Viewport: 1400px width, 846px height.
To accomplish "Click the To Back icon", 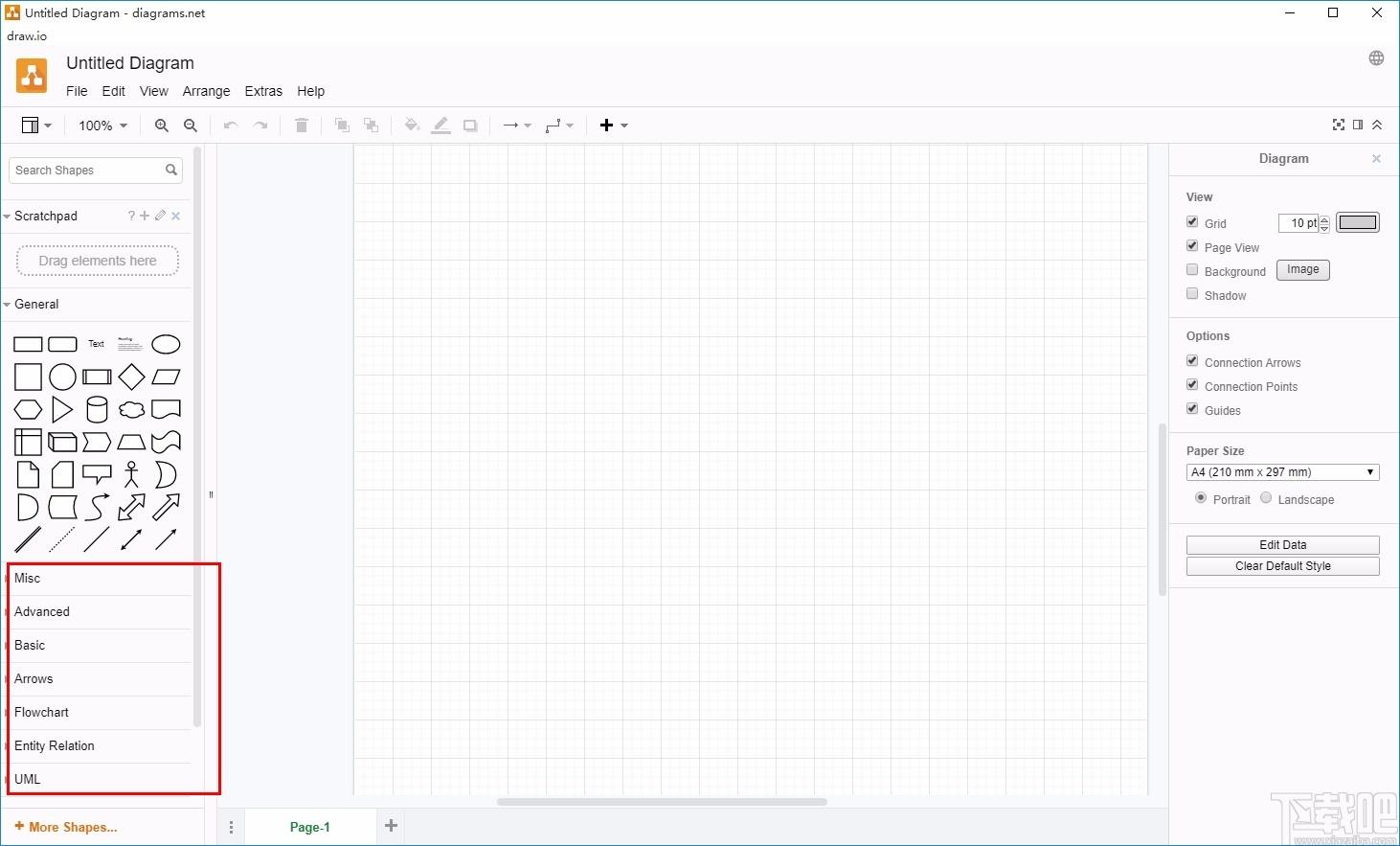I will click(372, 126).
